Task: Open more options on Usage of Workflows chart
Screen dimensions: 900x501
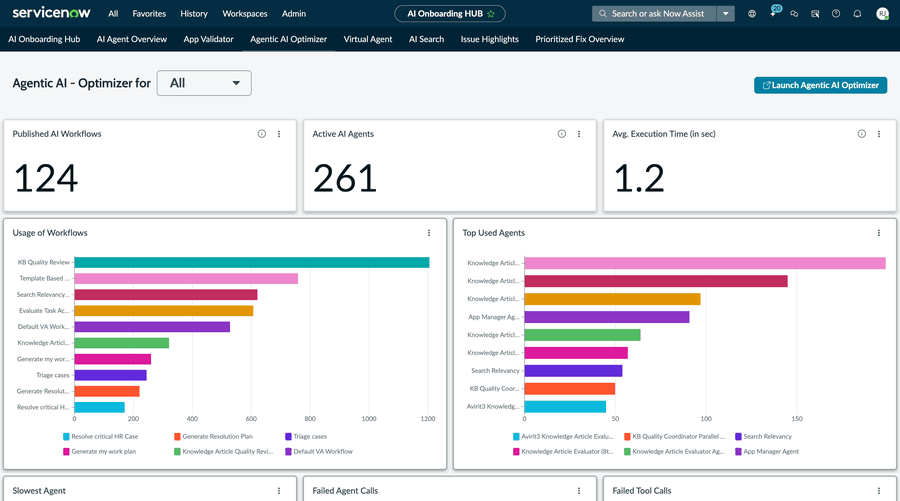Action: pos(429,233)
